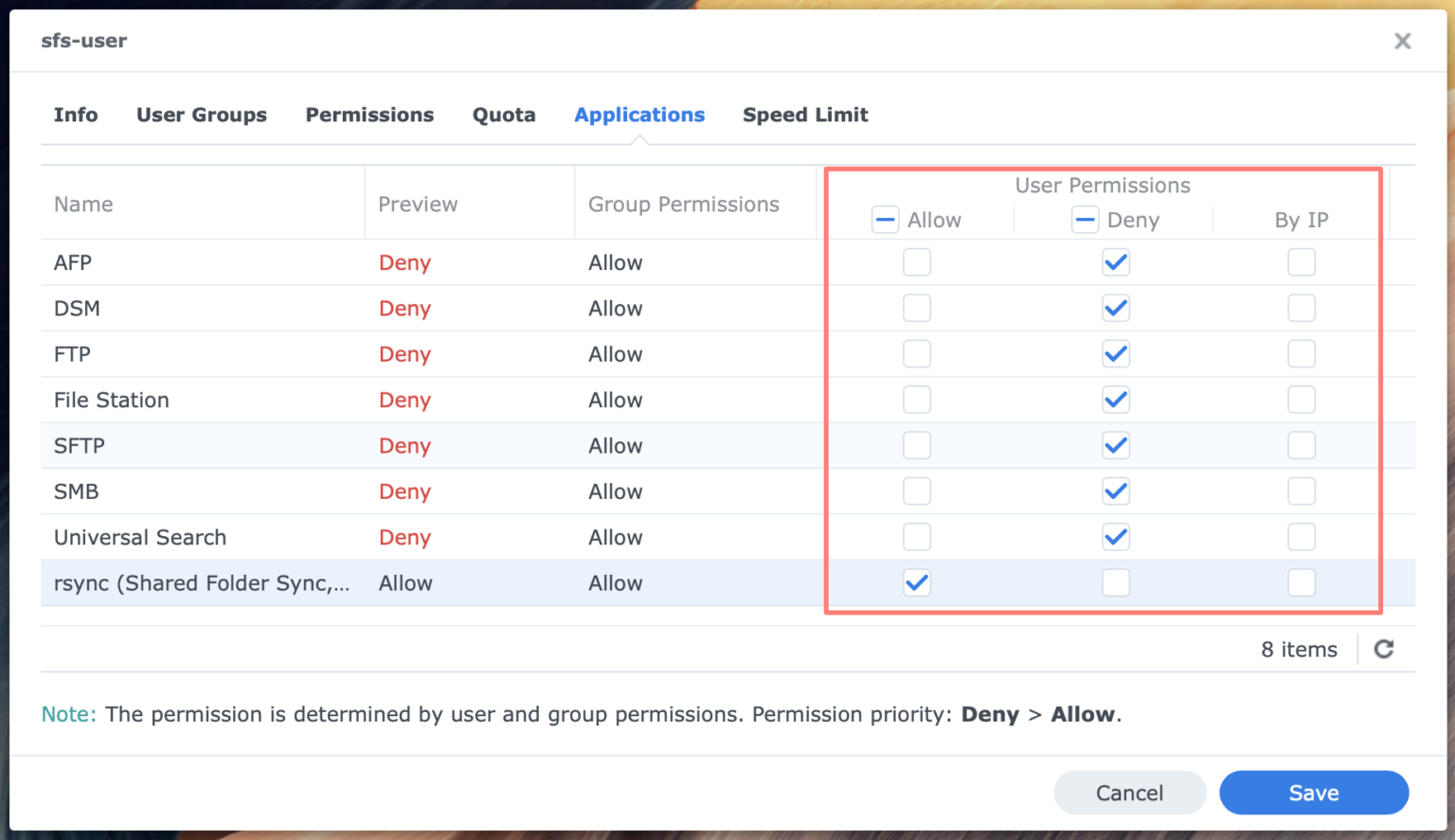Toggle the Allow all header checkbox

pyautogui.click(x=885, y=220)
